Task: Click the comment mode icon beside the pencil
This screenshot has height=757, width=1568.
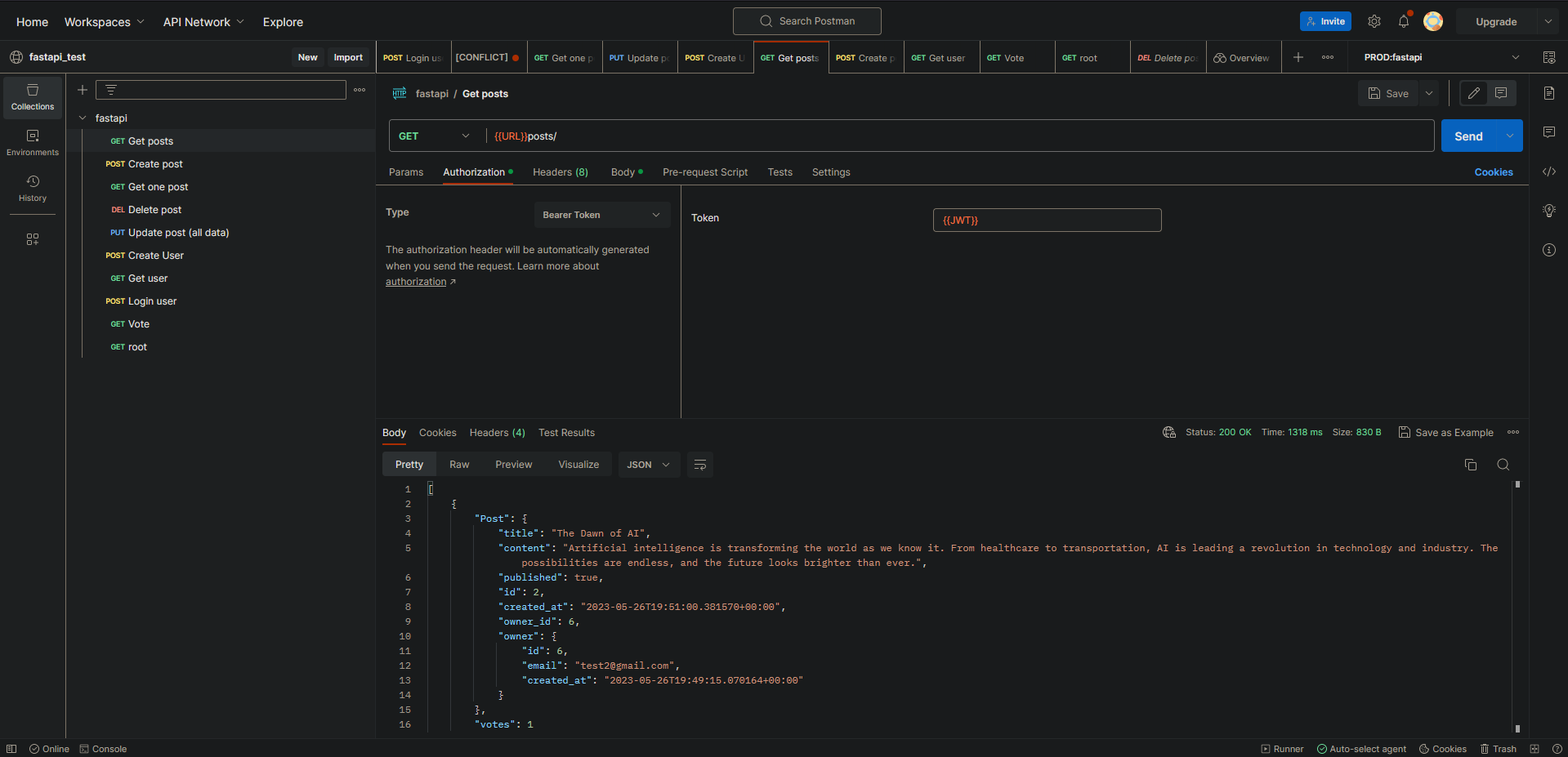Action: click(1501, 93)
